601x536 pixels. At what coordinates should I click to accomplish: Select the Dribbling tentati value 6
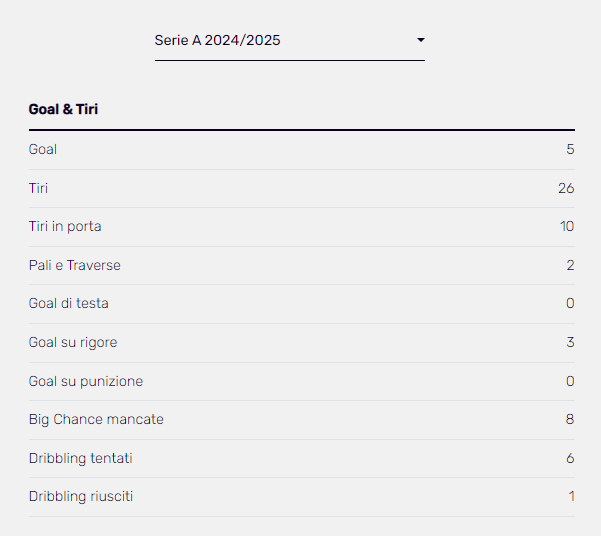(x=570, y=458)
